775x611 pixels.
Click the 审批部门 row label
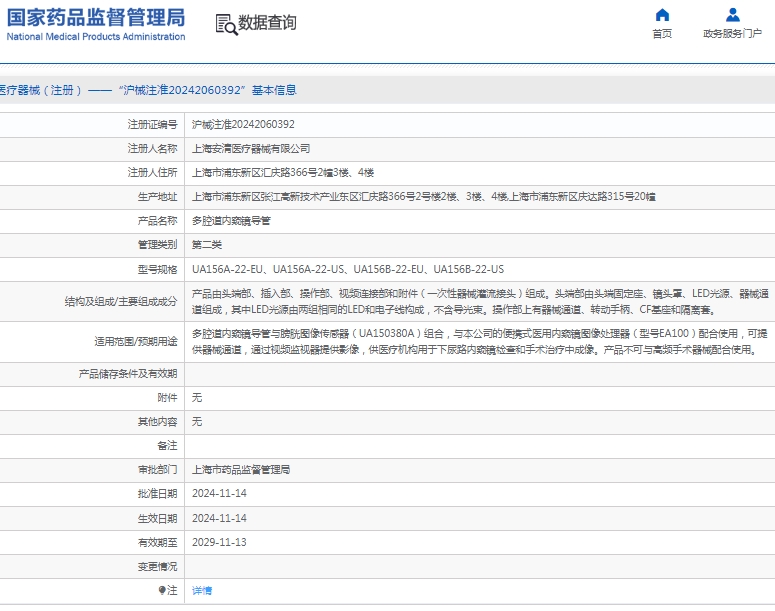coord(157,470)
